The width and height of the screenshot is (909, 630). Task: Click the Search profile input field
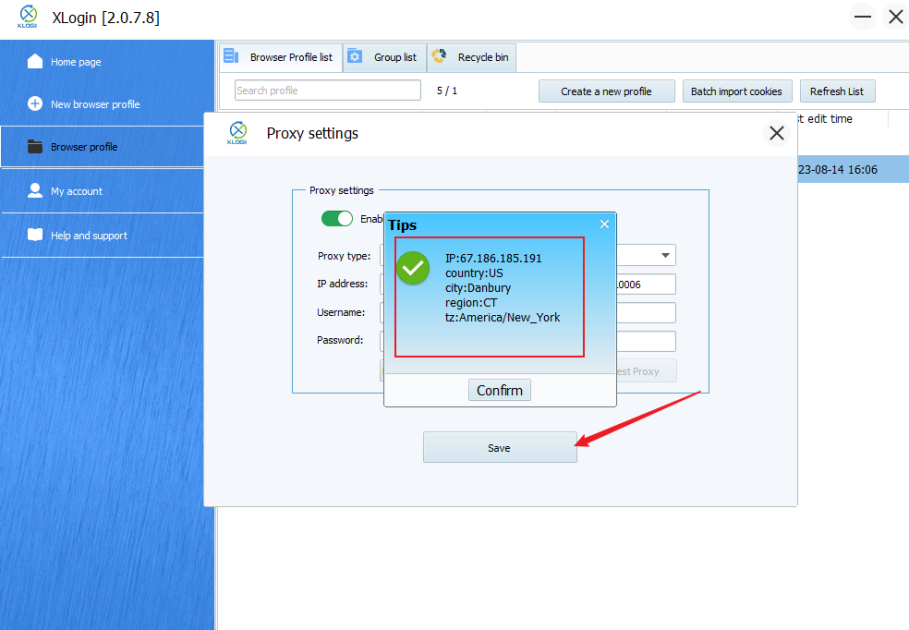point(327,91)
